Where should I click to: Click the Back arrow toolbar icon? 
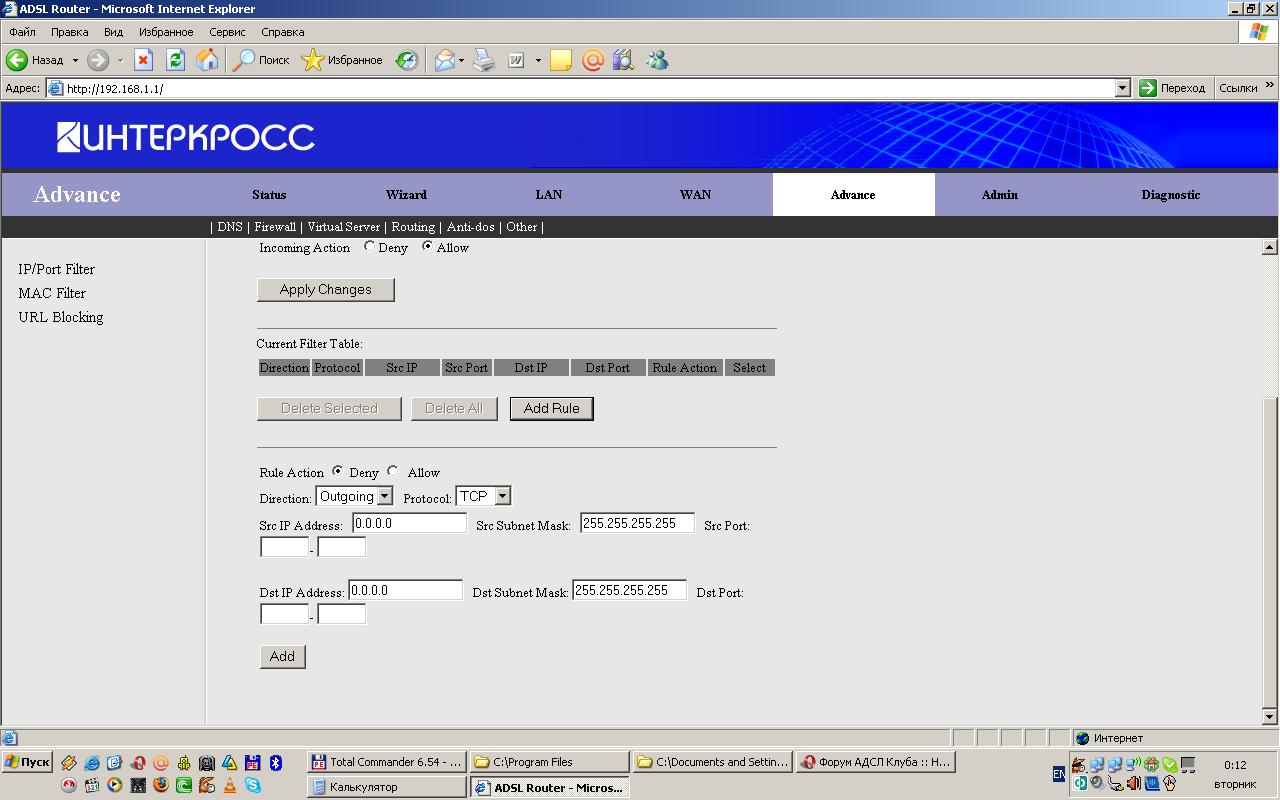tap(18, 60)
